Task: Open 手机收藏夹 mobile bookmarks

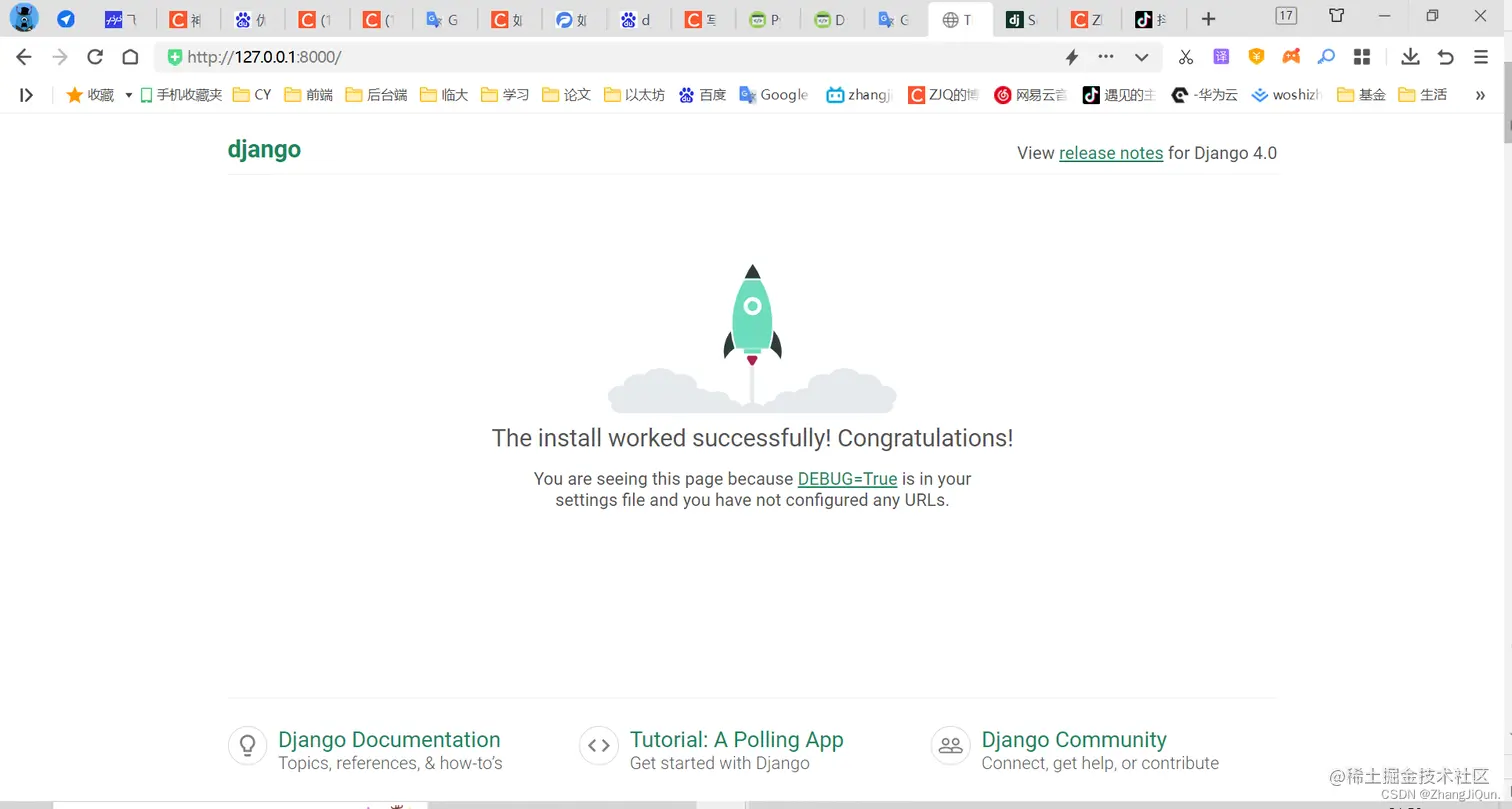Action: 181,95
